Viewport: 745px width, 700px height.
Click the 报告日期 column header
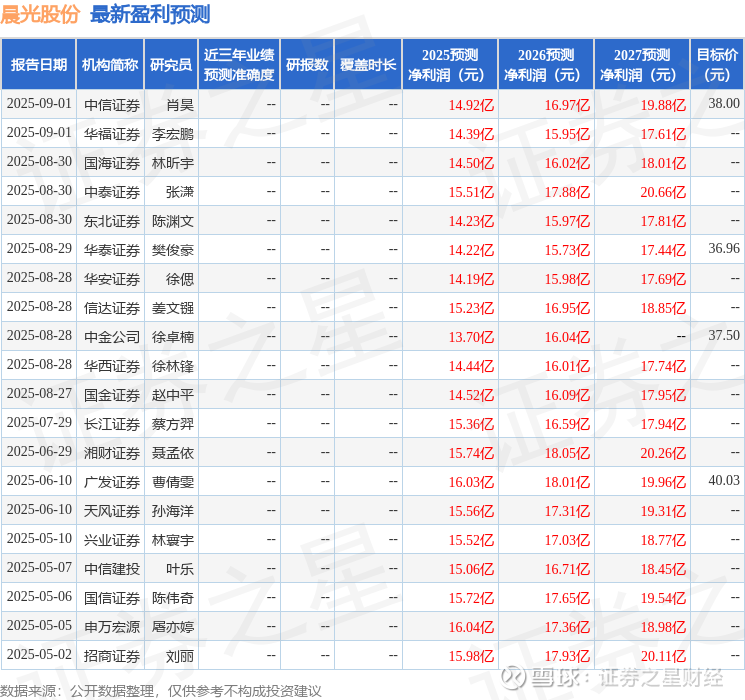[x=38, y=65]
